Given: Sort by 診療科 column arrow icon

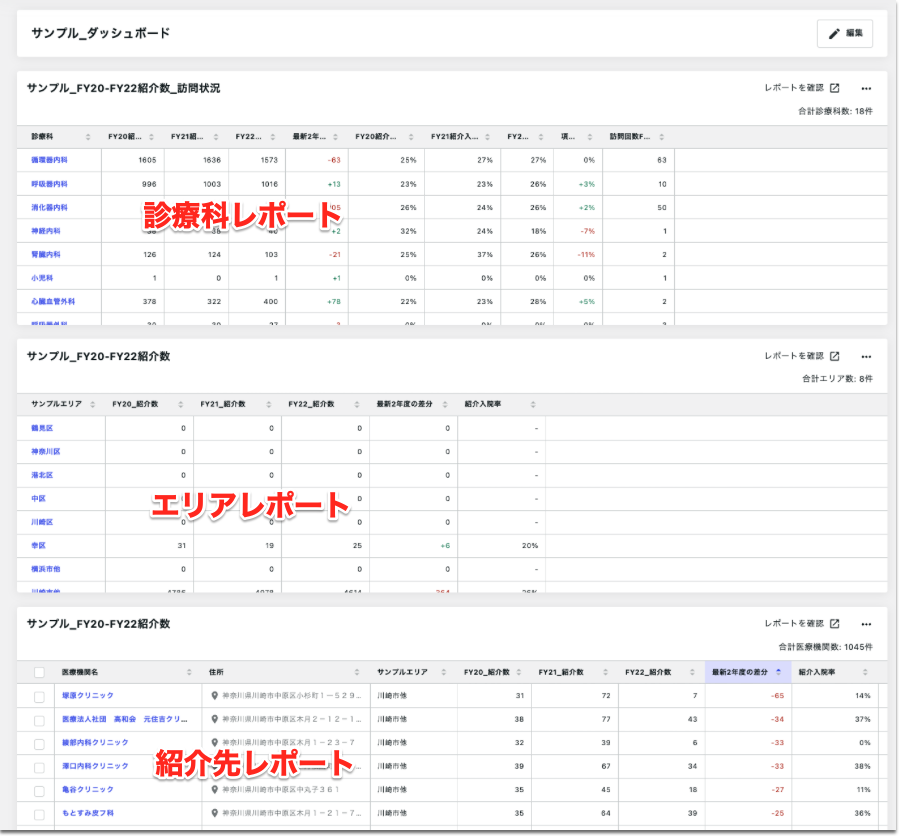Looking at the screenshot, I should pyautogui.click(x=88, y=137).
